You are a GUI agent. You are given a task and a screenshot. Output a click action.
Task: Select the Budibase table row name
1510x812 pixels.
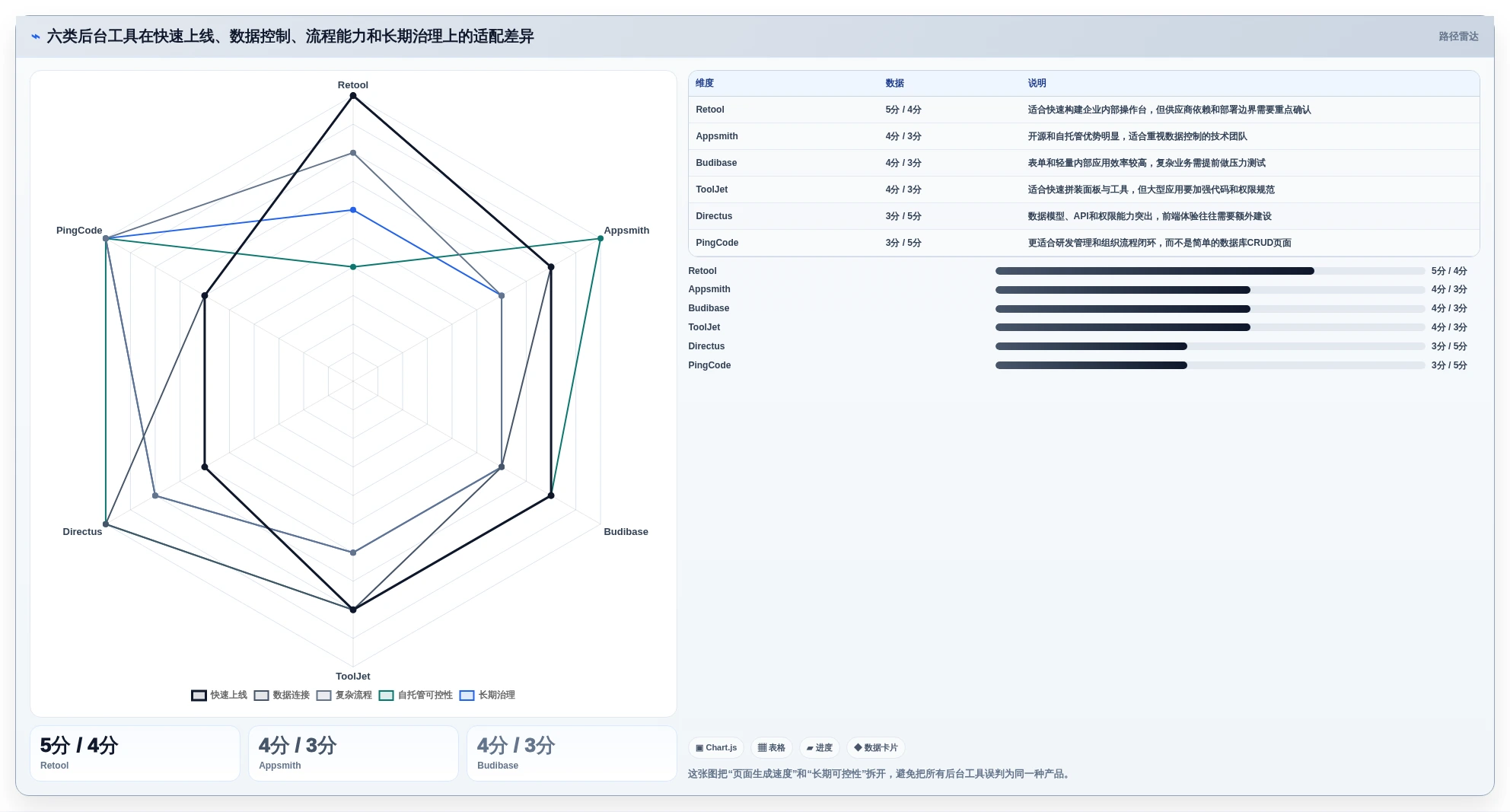click(716, 163)
